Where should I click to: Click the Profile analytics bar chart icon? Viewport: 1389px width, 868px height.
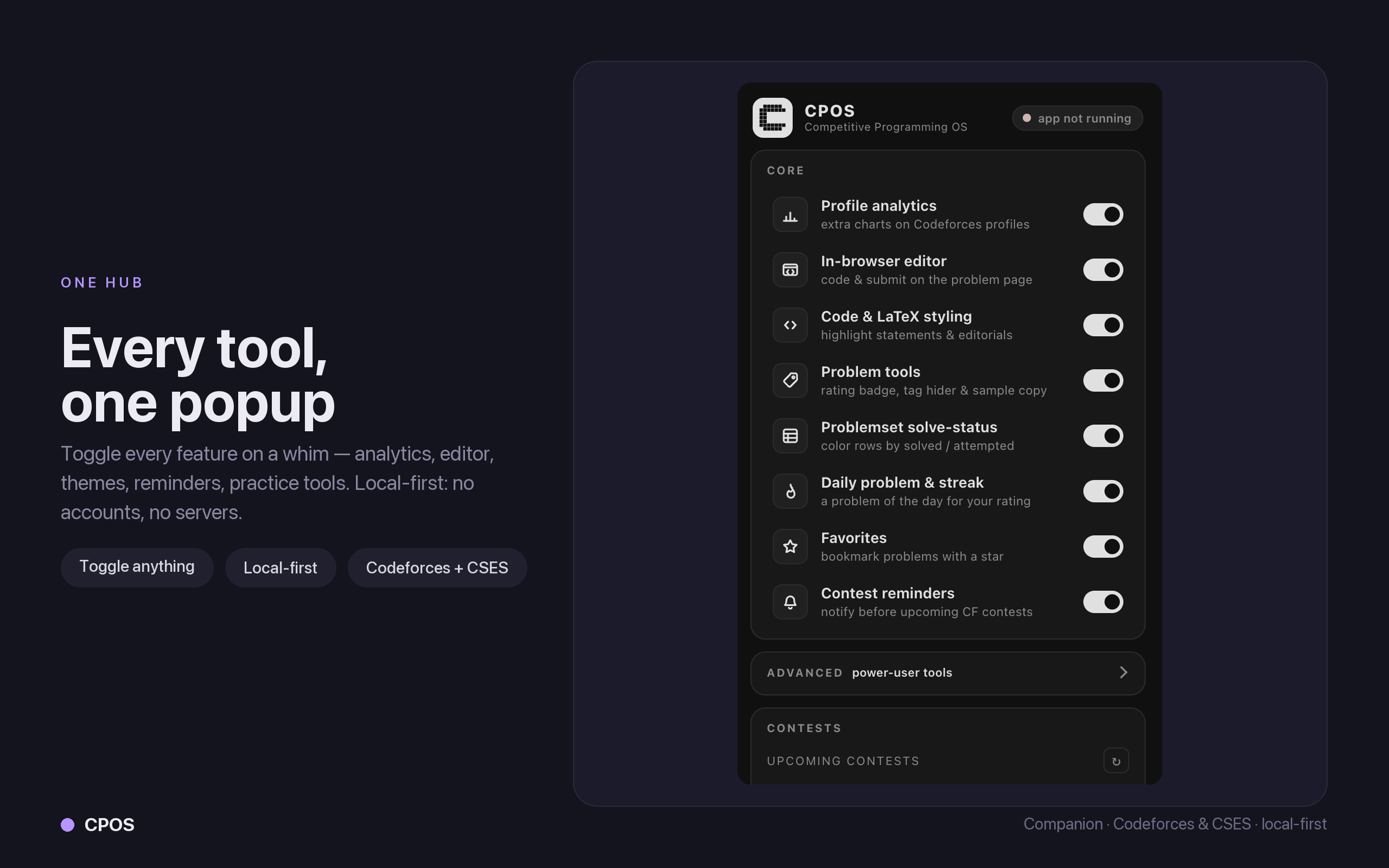pos(791,215)
